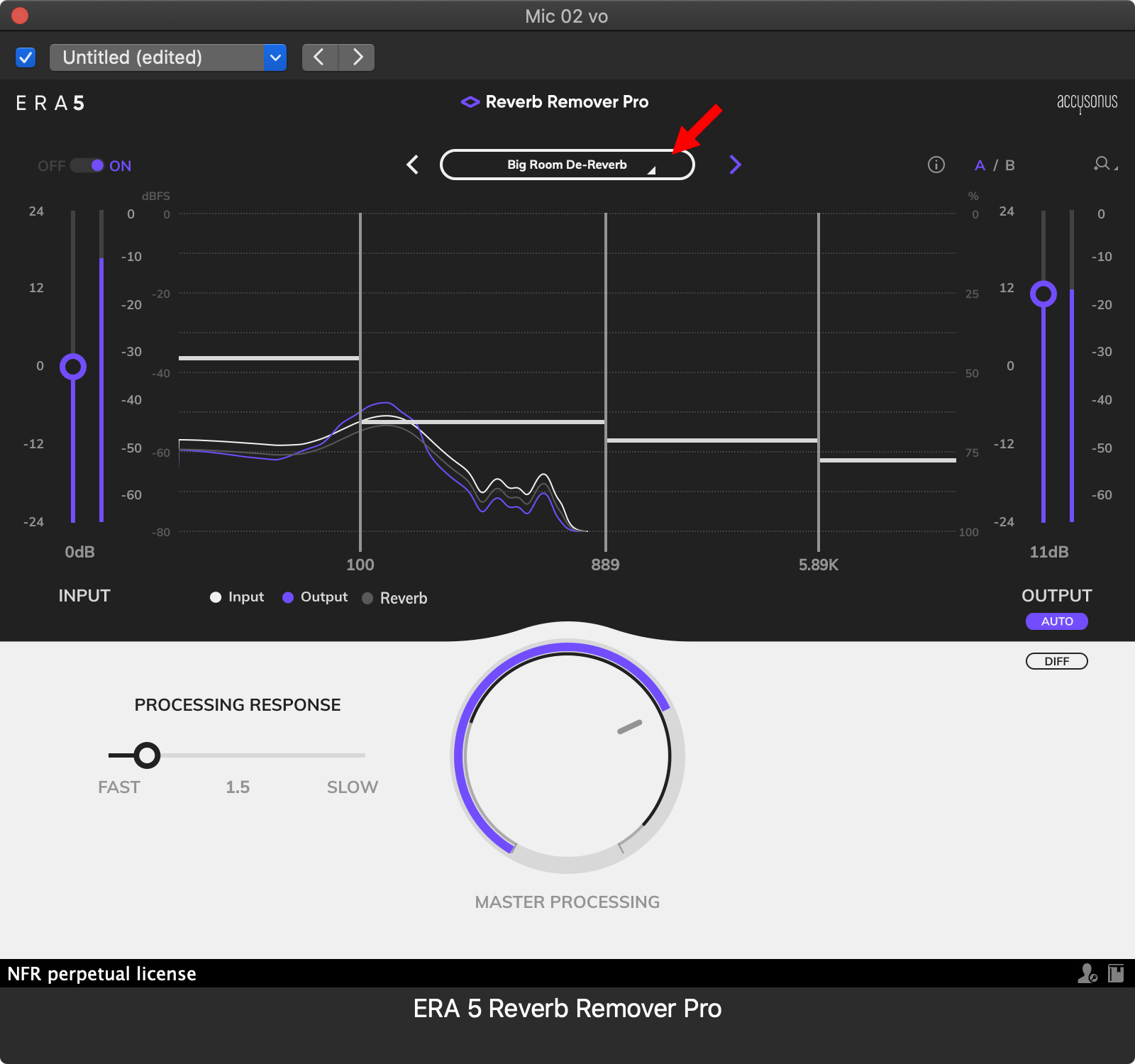Toggle the Input curve legend

pyautogui.click(x=237, y=597)
